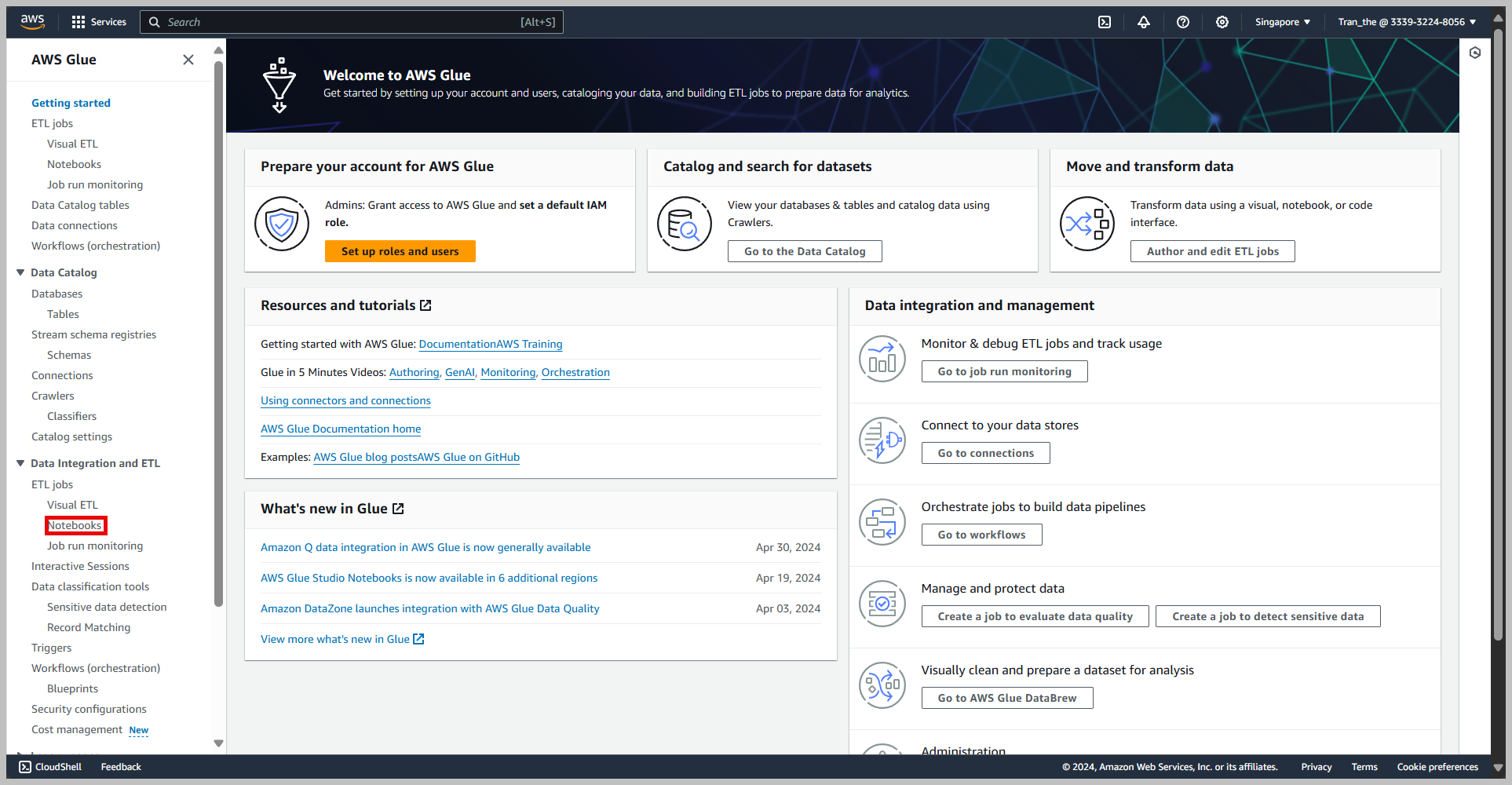Open recently visited services panel on the right

(1475, 53)
